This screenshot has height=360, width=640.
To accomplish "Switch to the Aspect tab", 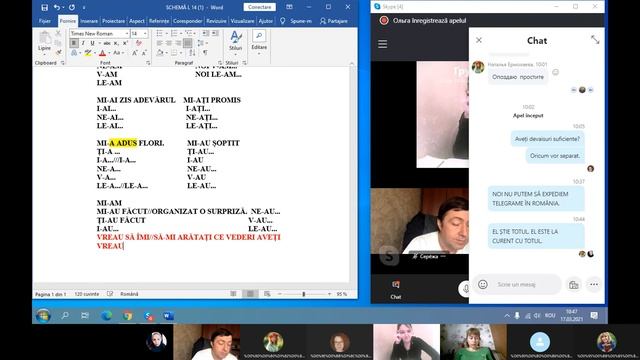I will point(137,21).
